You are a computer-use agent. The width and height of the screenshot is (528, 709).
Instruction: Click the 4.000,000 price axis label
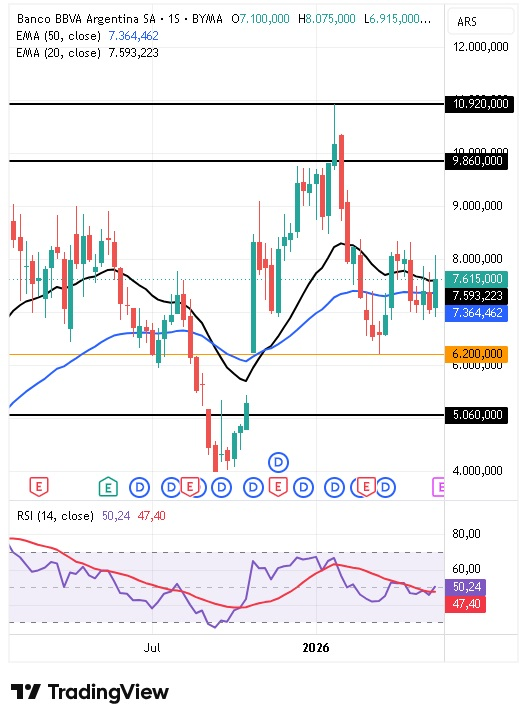[477, 471]
